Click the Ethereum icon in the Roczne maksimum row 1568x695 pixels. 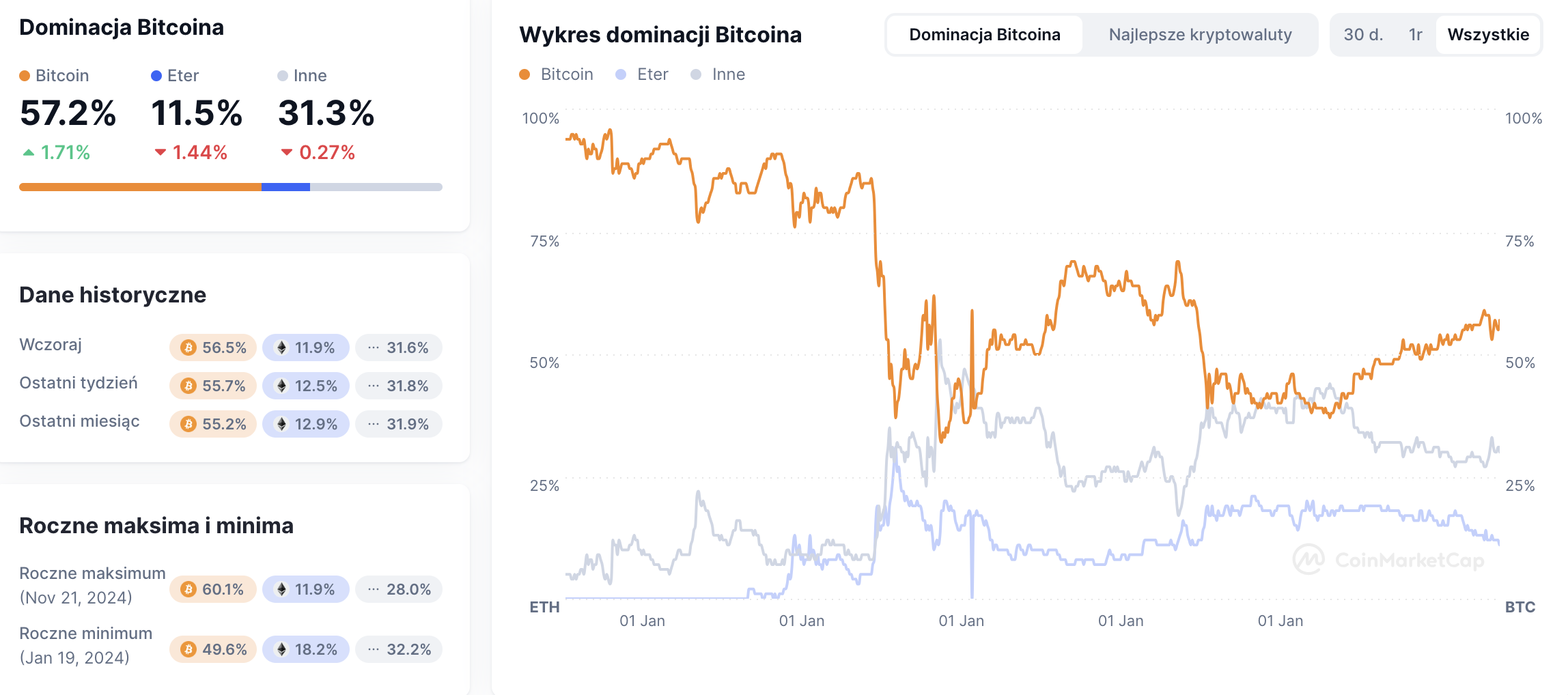pyautogui.click(x=281, y=589)
